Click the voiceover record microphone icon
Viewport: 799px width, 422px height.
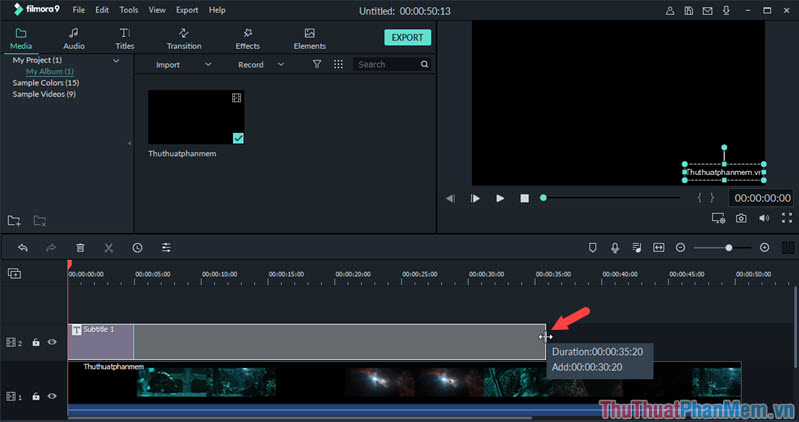coord(615,248)
